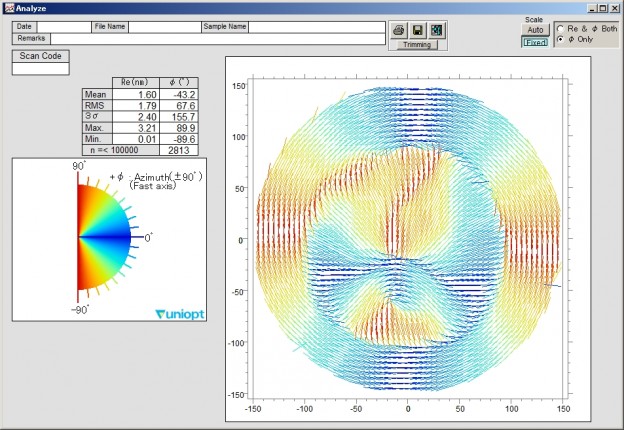
Task: Toggle the Fixed scale button
Action: click(x=535, y=42)
